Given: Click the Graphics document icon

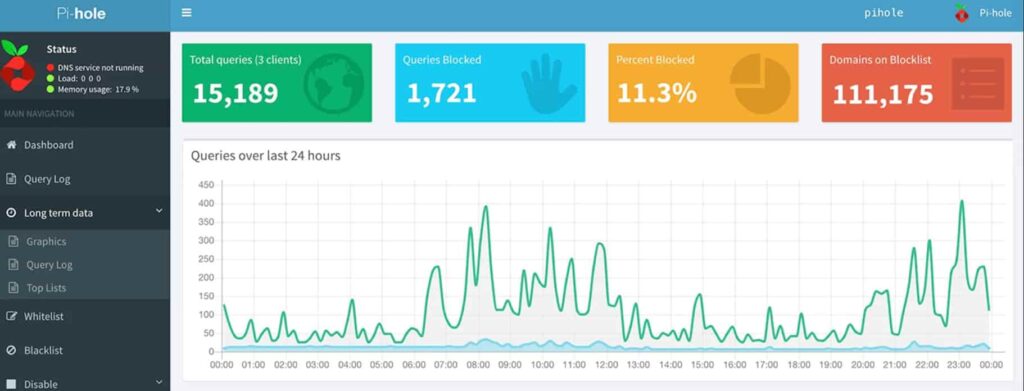Looking at the screenshot, I should [13, 242].
